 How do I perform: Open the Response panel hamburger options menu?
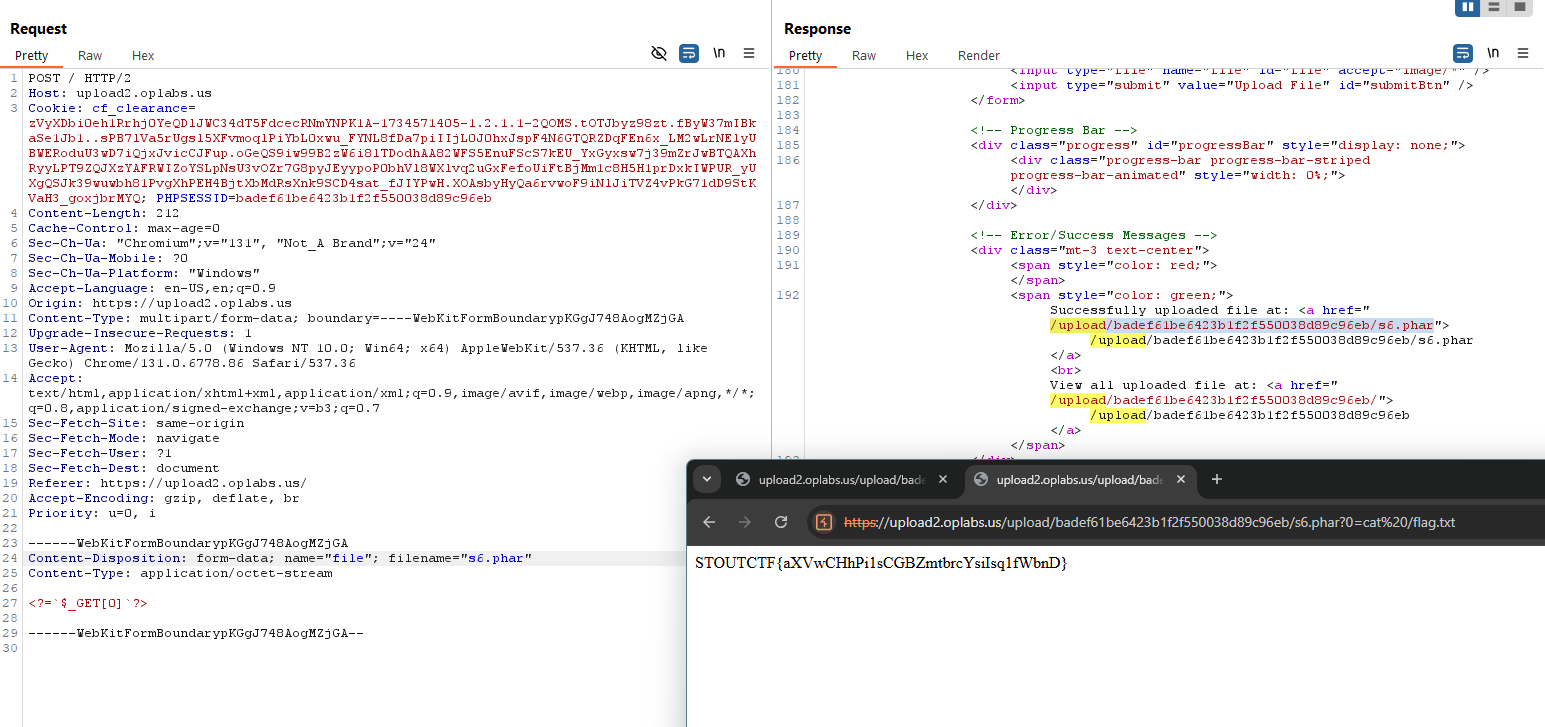click(1523, 54)
